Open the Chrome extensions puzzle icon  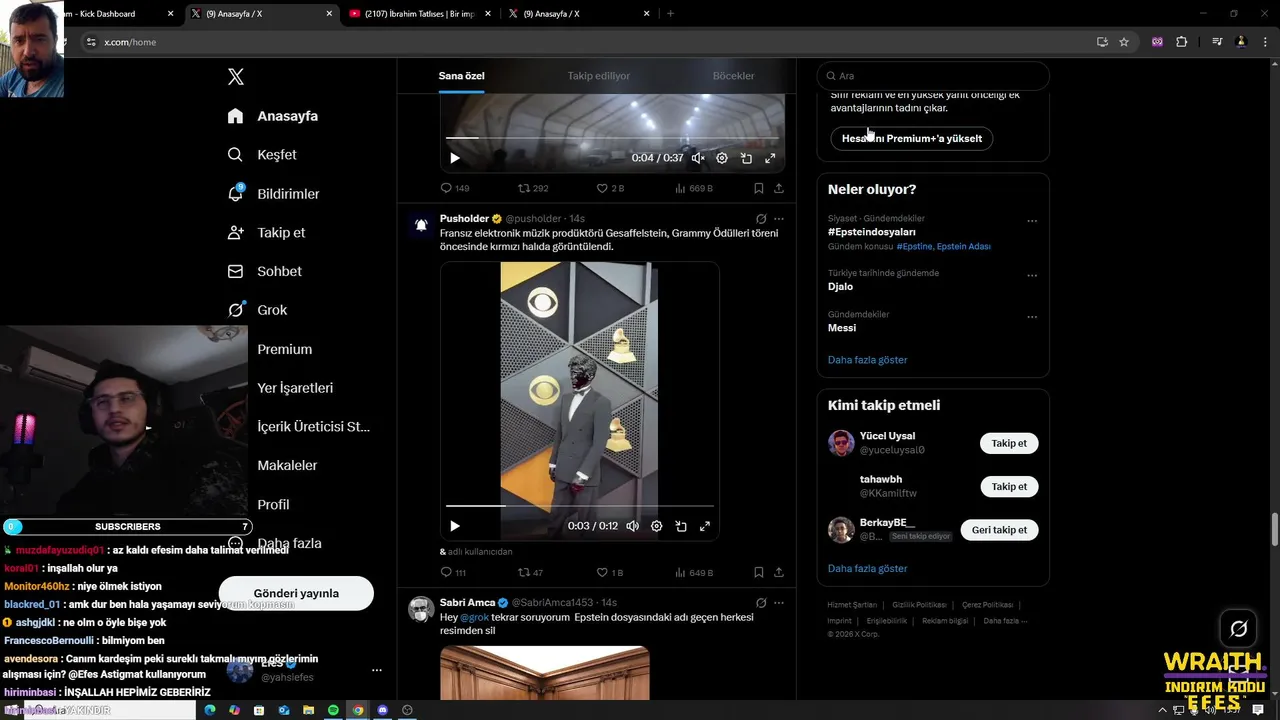[1181, 42]
